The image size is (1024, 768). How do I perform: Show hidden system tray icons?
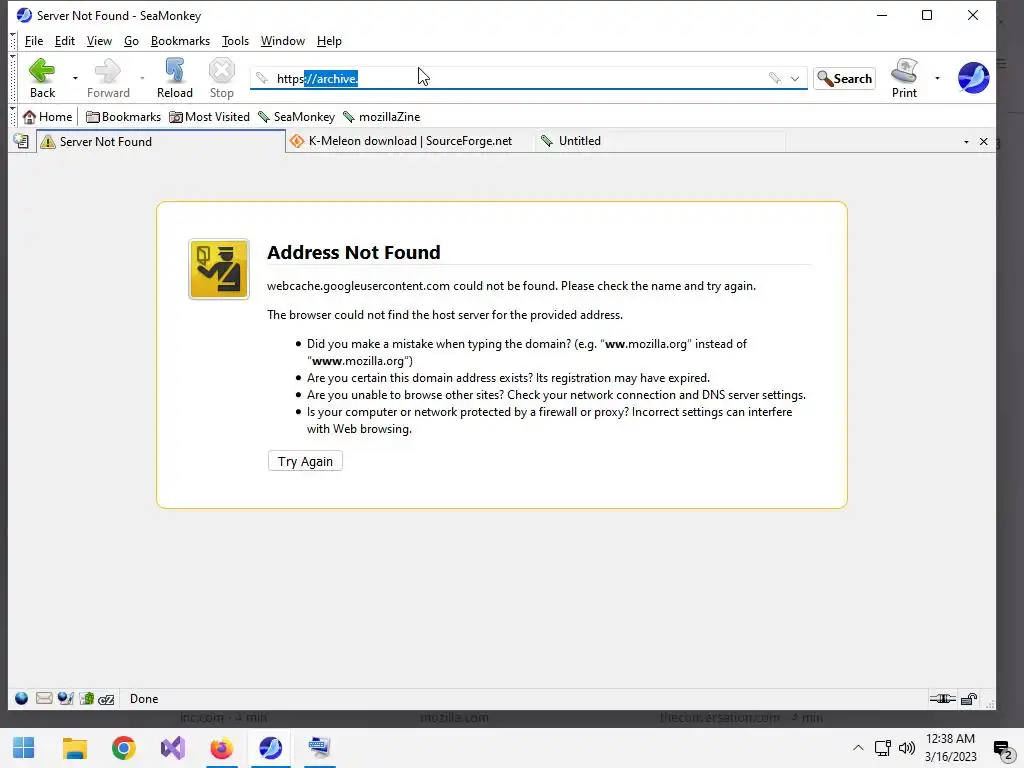coord(858,748)
